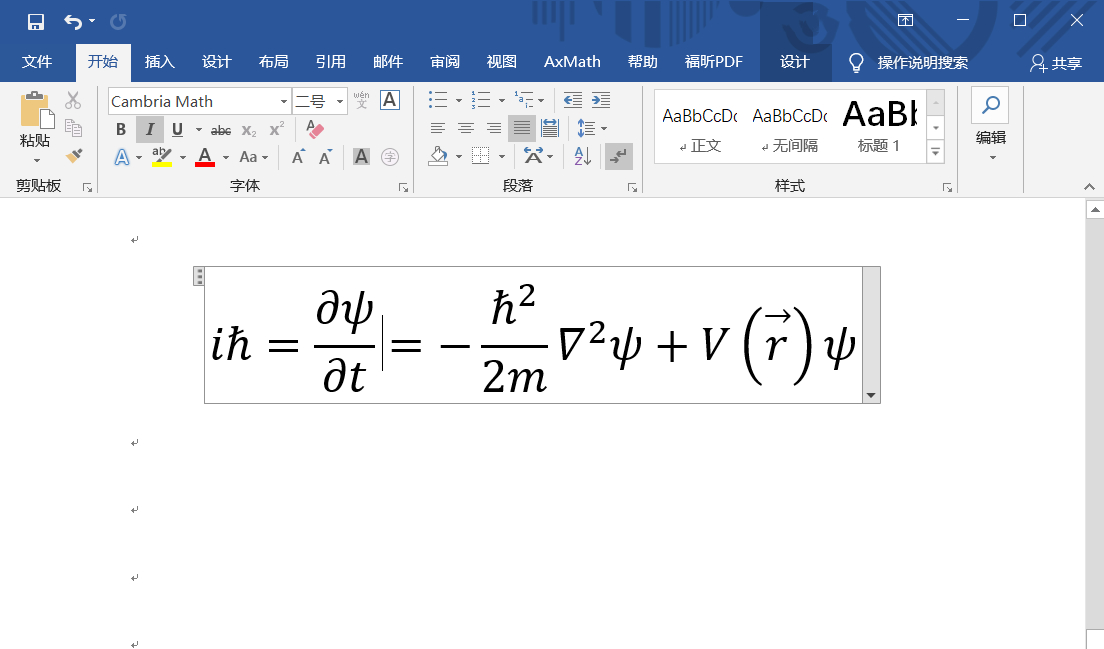1104x649 pixels.
Task: Open the font color dropdown arrow
Action: click(225, 157)
